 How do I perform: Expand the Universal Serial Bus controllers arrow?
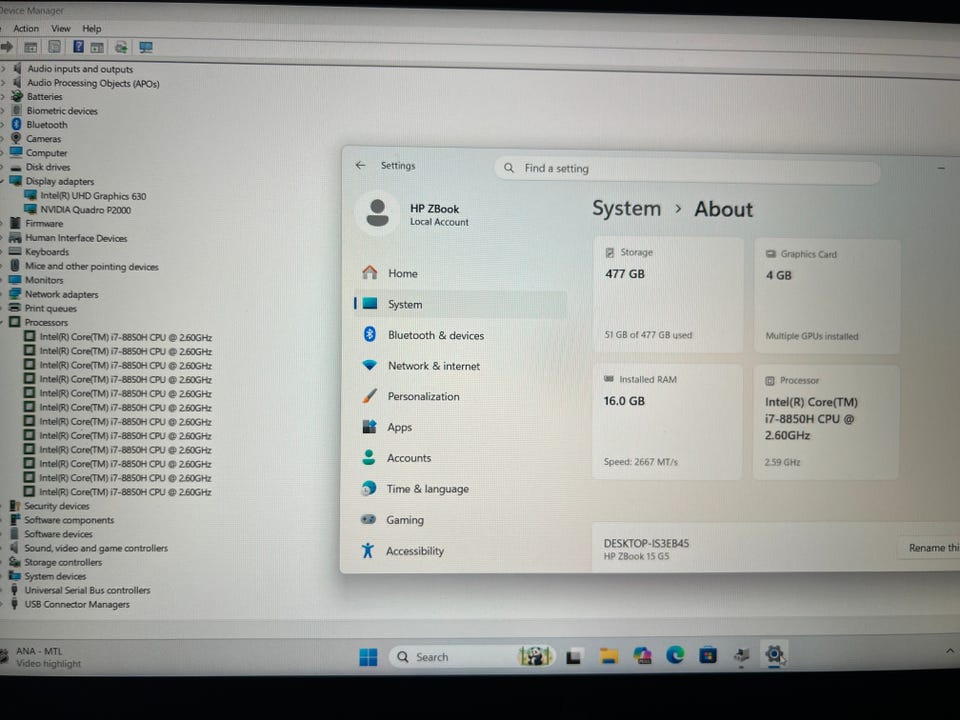2,590
